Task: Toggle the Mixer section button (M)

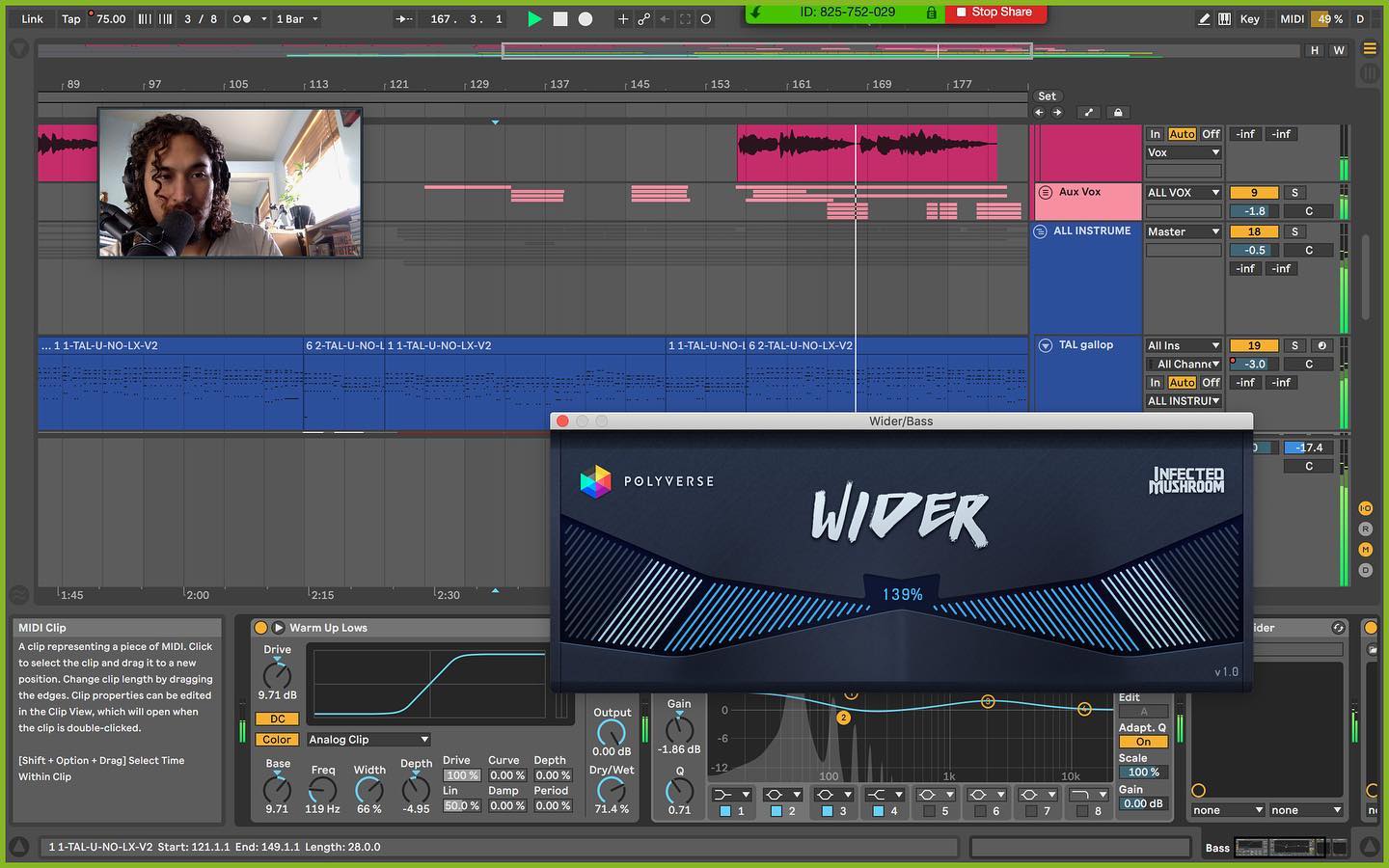Action: 1365,550
